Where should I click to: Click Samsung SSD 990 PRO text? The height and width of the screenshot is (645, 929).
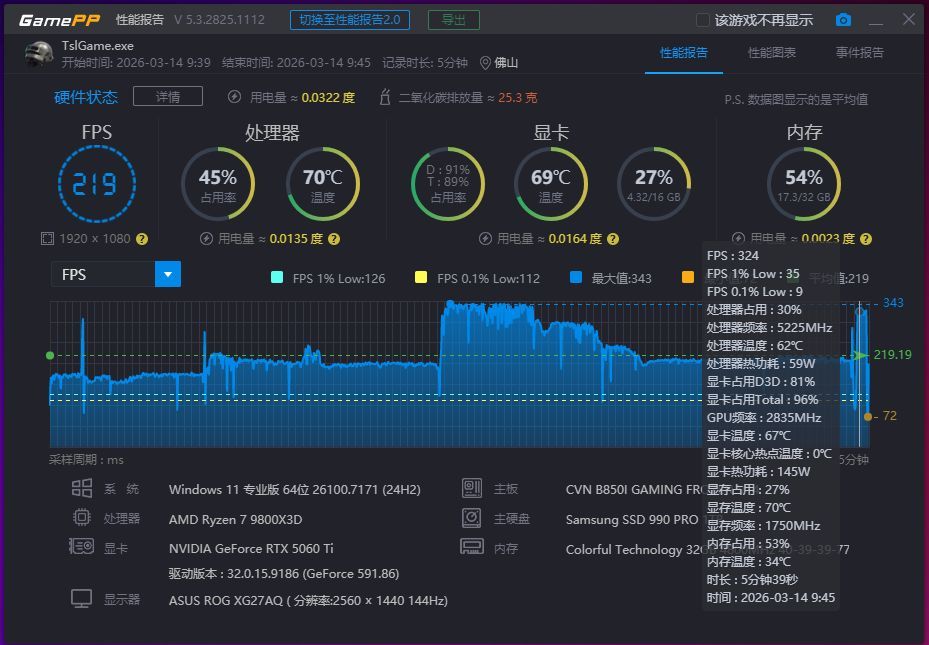(x=632, y=519)
